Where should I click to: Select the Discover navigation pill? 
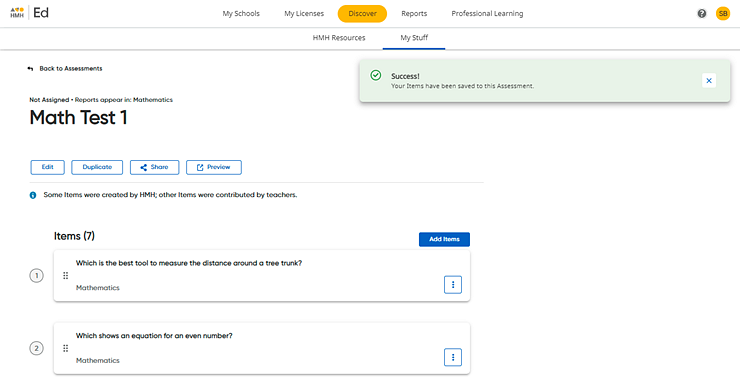tap(362, 14)
